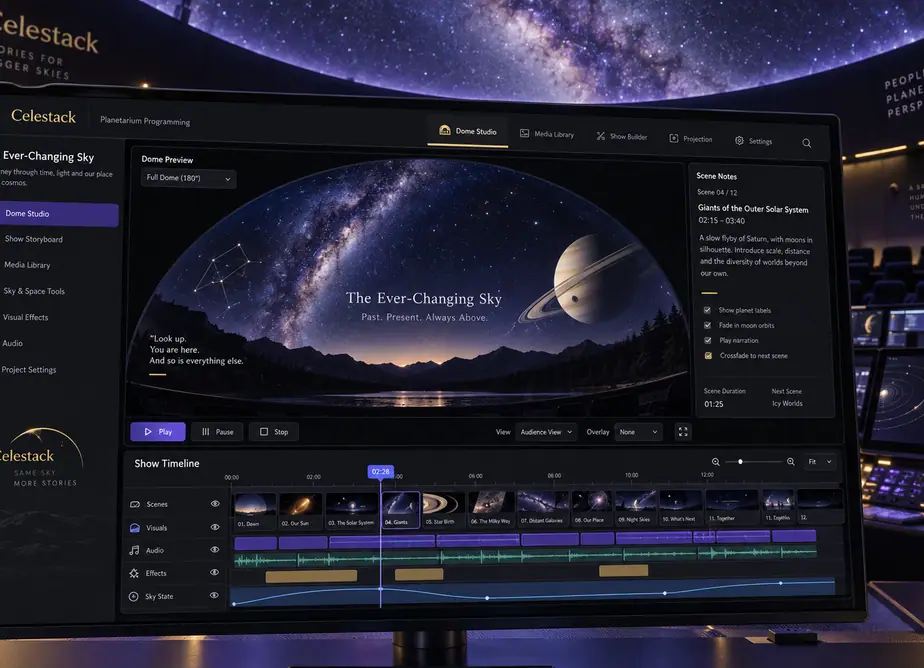The width and height of the screenshot is (924, 668).
Task: Click the Celestack logo in the header
Action: tap(44, 116)
